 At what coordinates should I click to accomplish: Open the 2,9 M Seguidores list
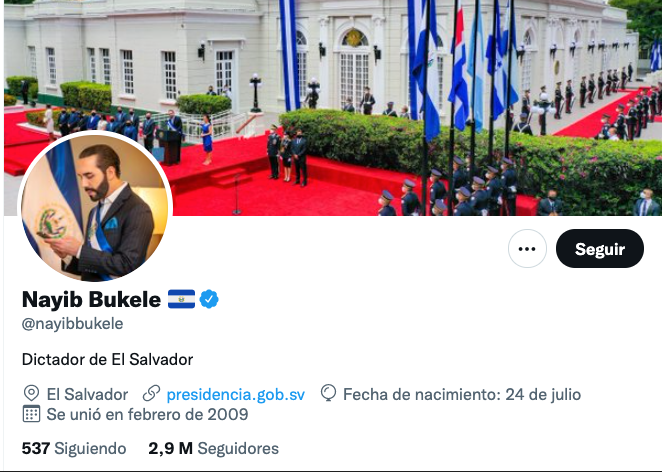[x=213, y=448]
